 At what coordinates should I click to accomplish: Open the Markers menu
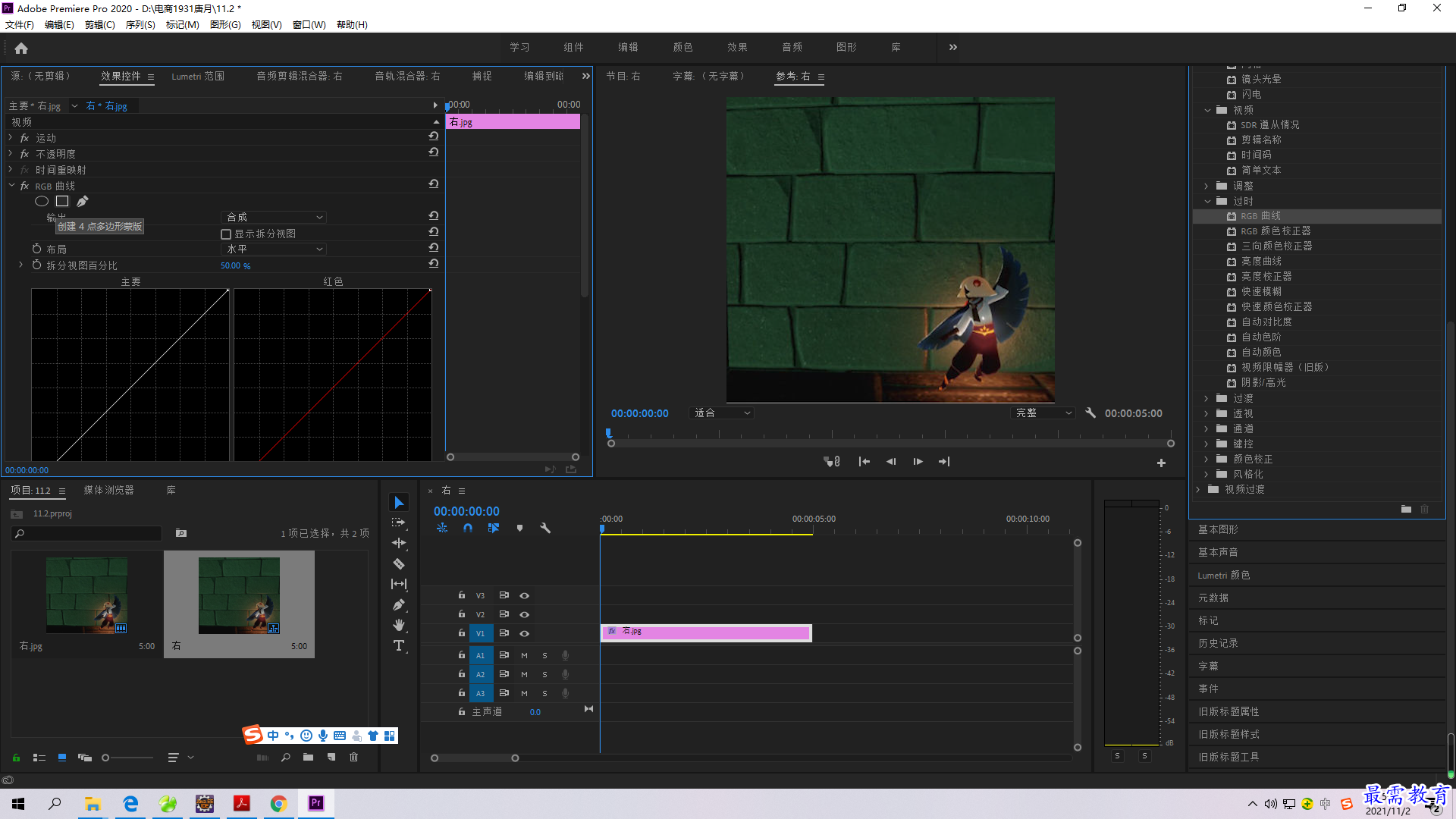[182, 25]
